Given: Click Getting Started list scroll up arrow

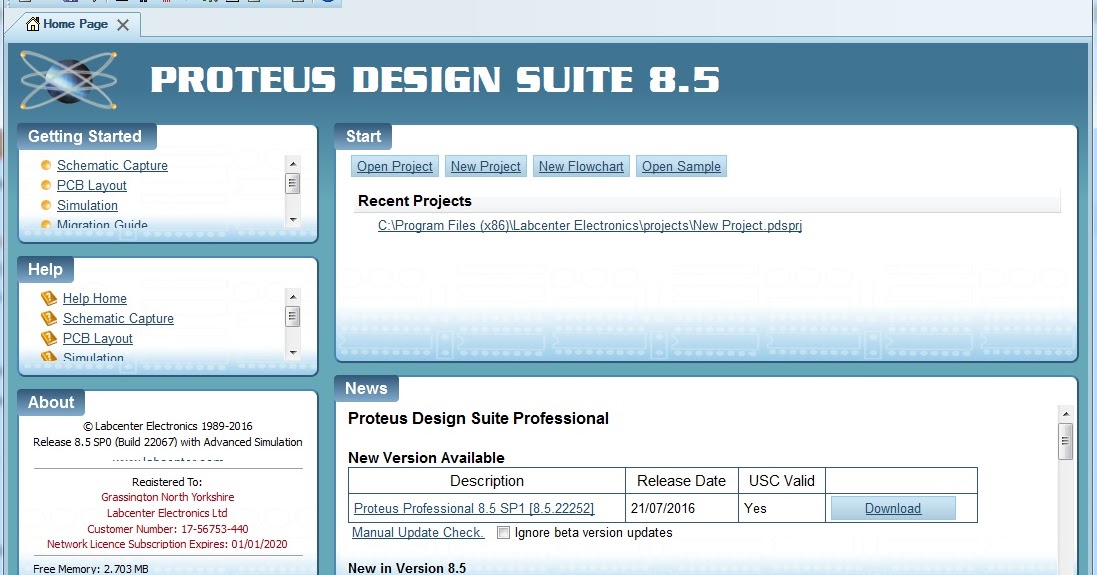Looking at the screenshot, I should point(293,164).
